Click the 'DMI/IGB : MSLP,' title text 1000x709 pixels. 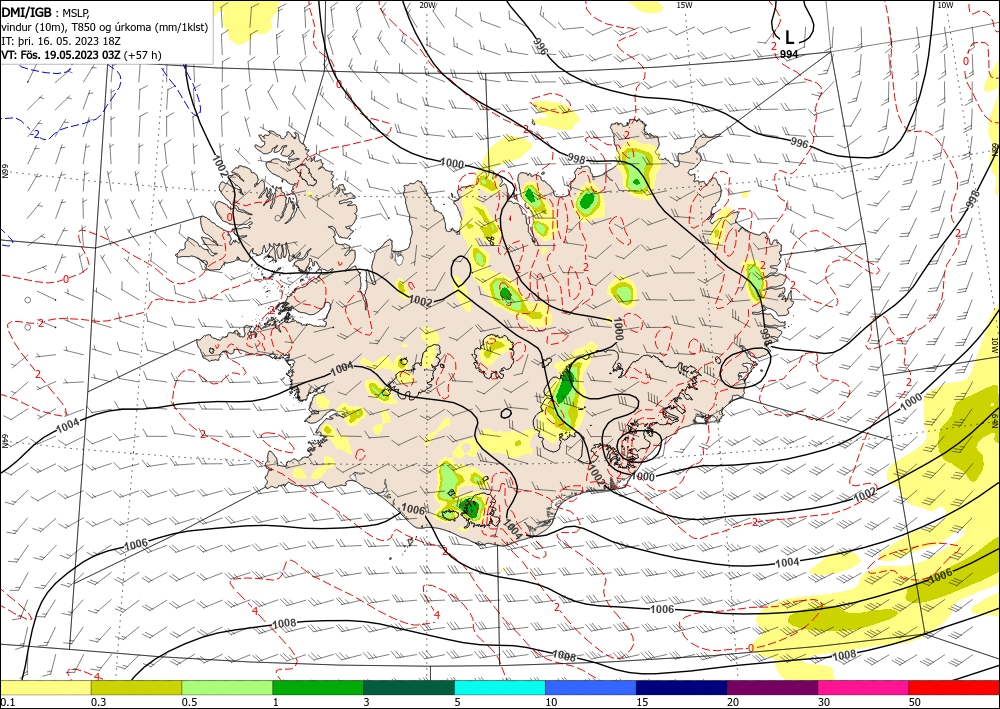pyautogui.click(x=45, y=12)
